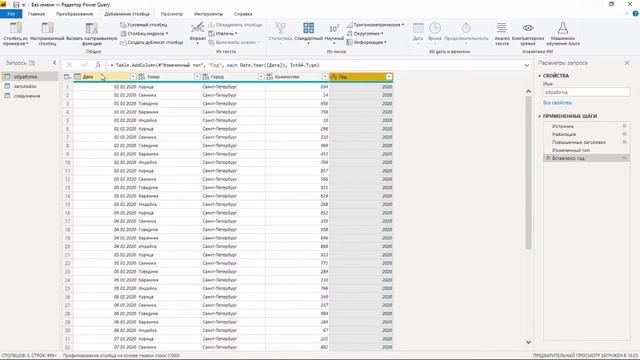Open the Standard (Стандартный) operations menu

click(309, 33)
